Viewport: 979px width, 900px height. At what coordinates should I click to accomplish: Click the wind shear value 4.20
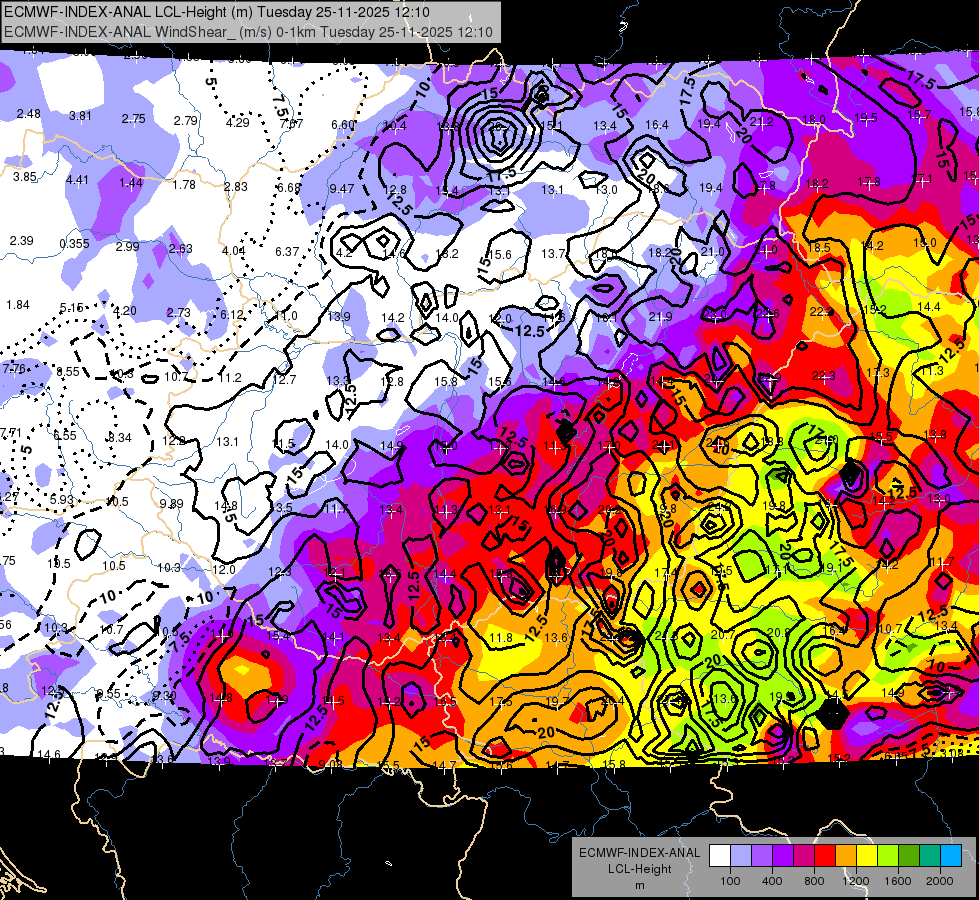[124, 310]
